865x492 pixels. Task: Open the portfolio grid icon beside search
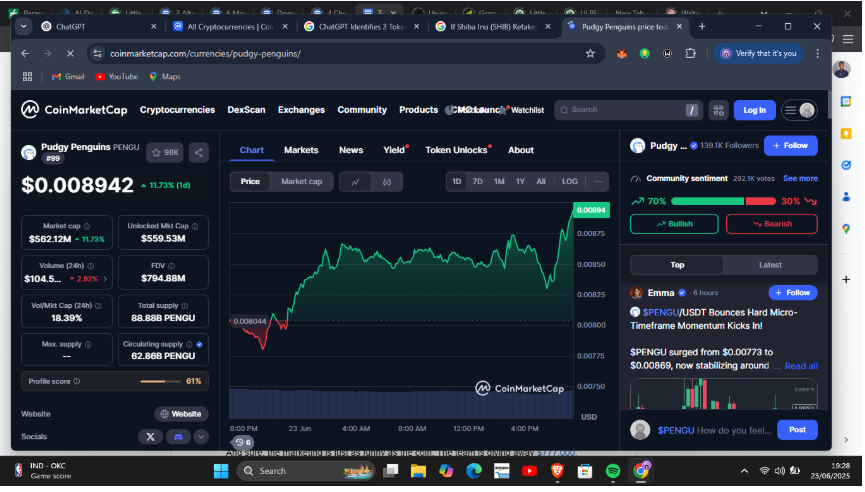pyautogui.click(x=718, y=110)
